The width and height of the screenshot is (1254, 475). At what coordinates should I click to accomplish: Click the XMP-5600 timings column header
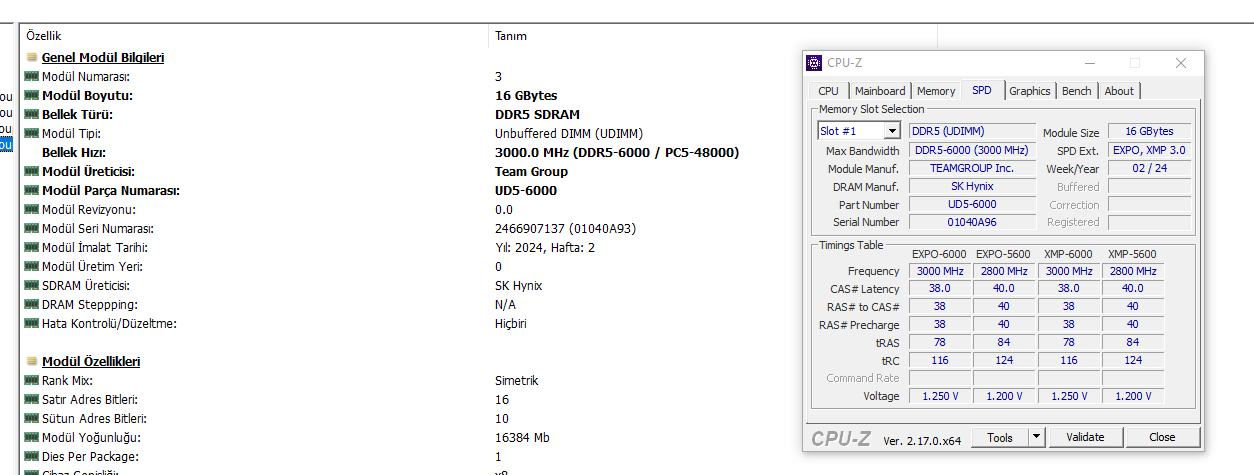1132,254
